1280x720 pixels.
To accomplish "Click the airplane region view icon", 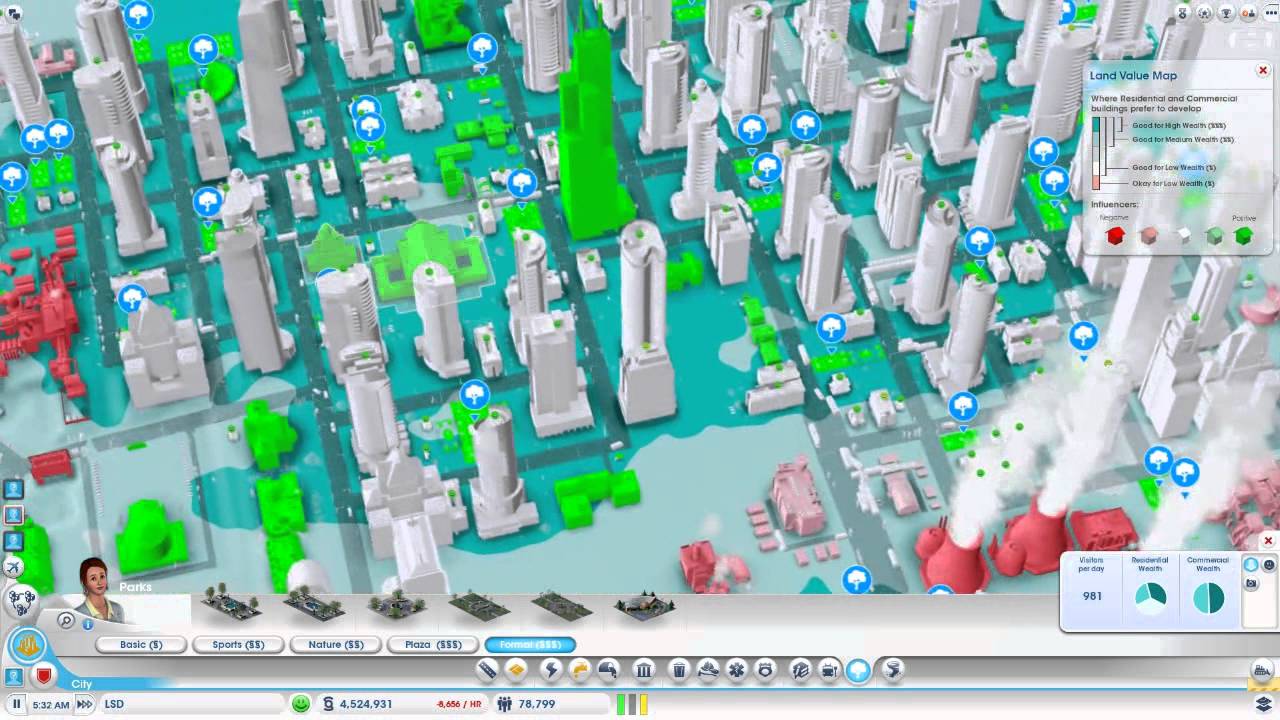I will tap(13, 567).
